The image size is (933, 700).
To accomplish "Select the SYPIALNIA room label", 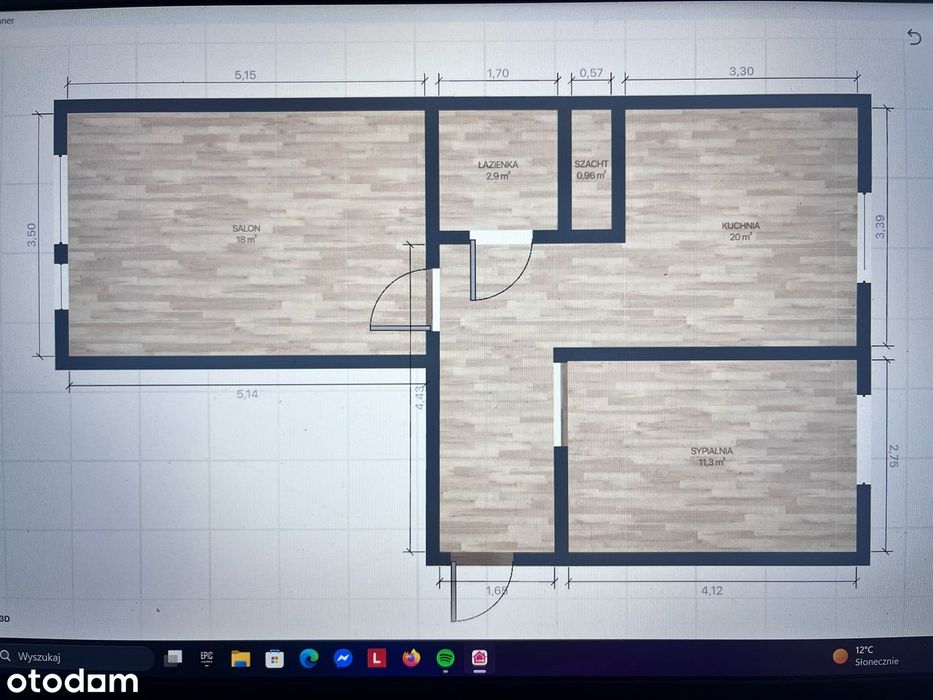I will click(x=712, y=451).
